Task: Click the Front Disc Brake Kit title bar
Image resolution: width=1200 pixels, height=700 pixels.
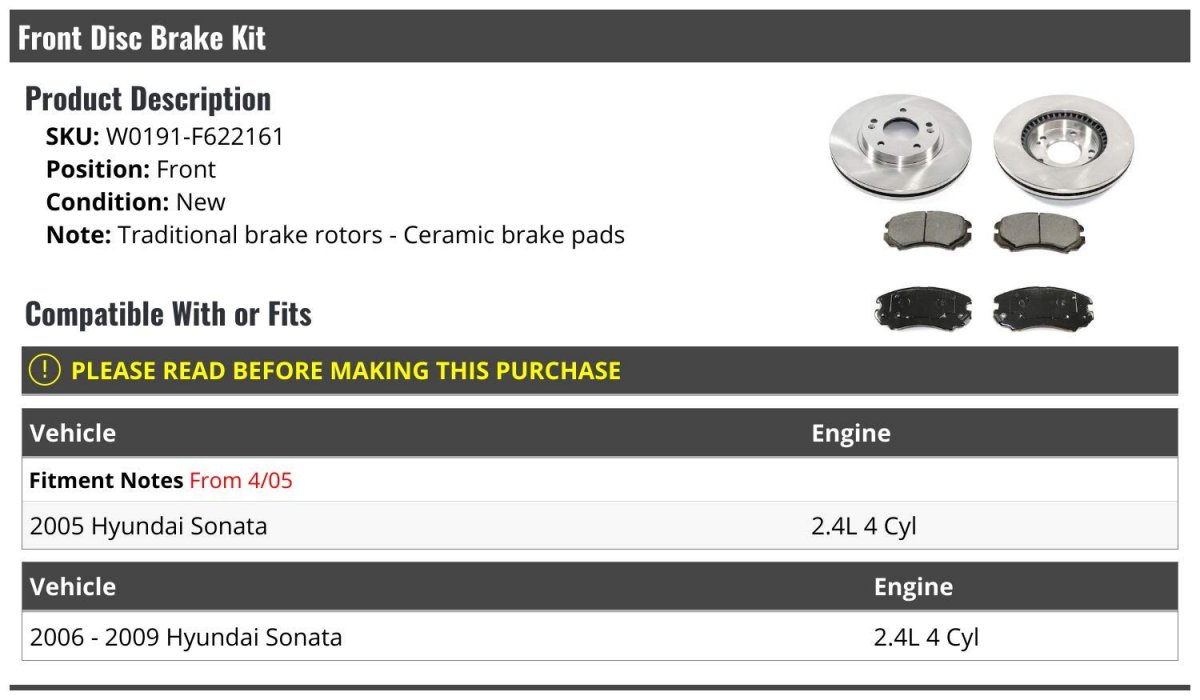Action: tap(600, 36)
